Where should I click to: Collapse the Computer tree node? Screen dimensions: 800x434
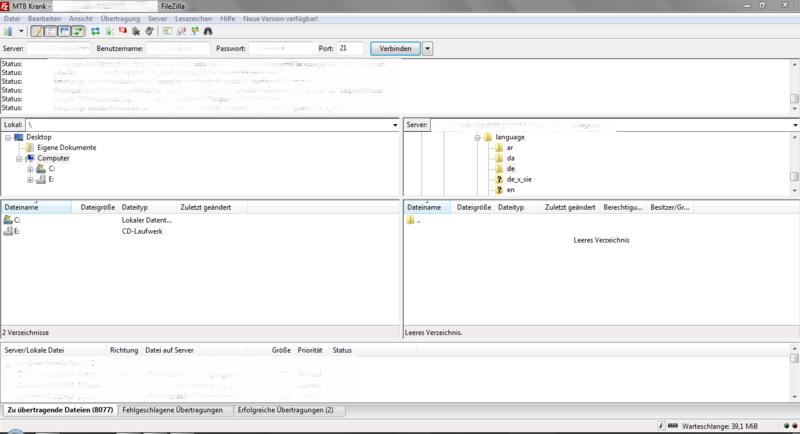[x=19, y=159]
